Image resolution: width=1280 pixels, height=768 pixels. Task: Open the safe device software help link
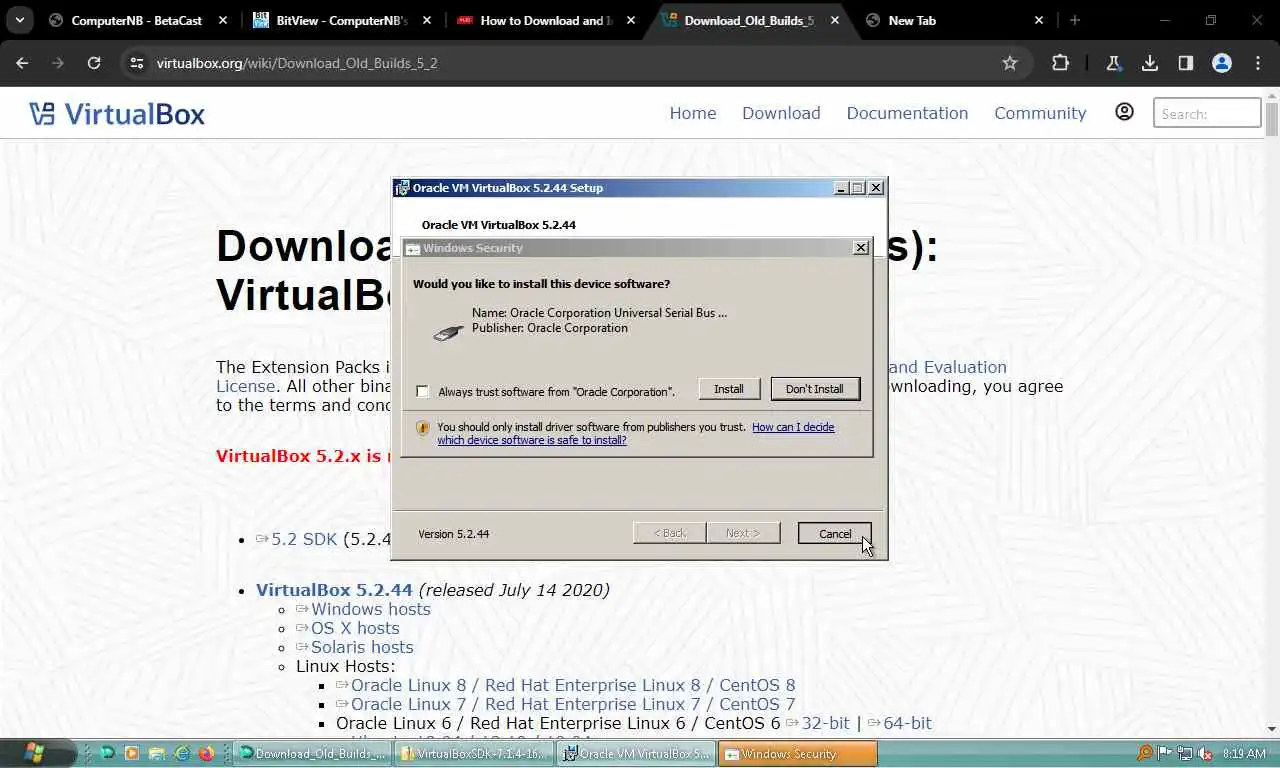[x=635, y=433]
